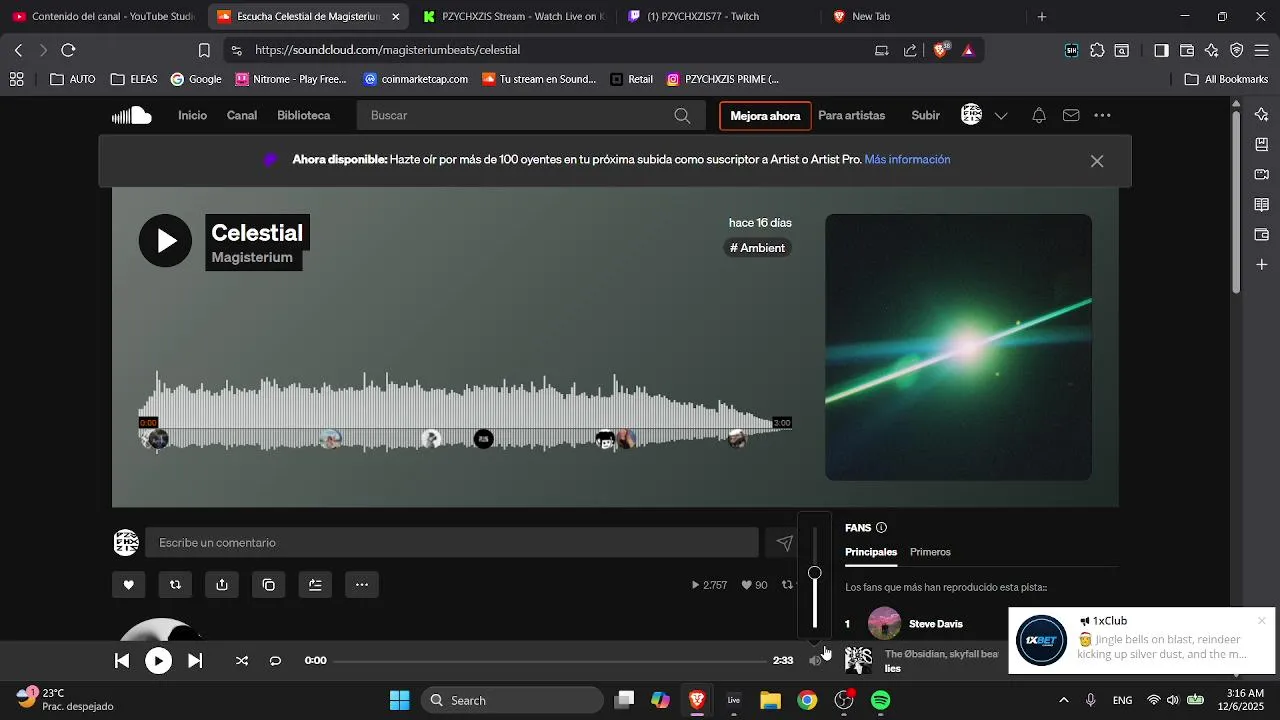Show hidden system tray icons chevron

[1063, 700]
